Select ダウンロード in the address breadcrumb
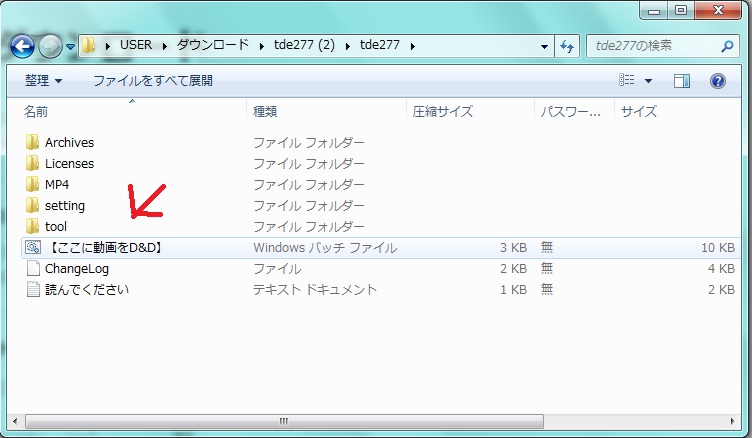Image resolution: width=752 pixels, height=438 pixels. pos(212,45)
